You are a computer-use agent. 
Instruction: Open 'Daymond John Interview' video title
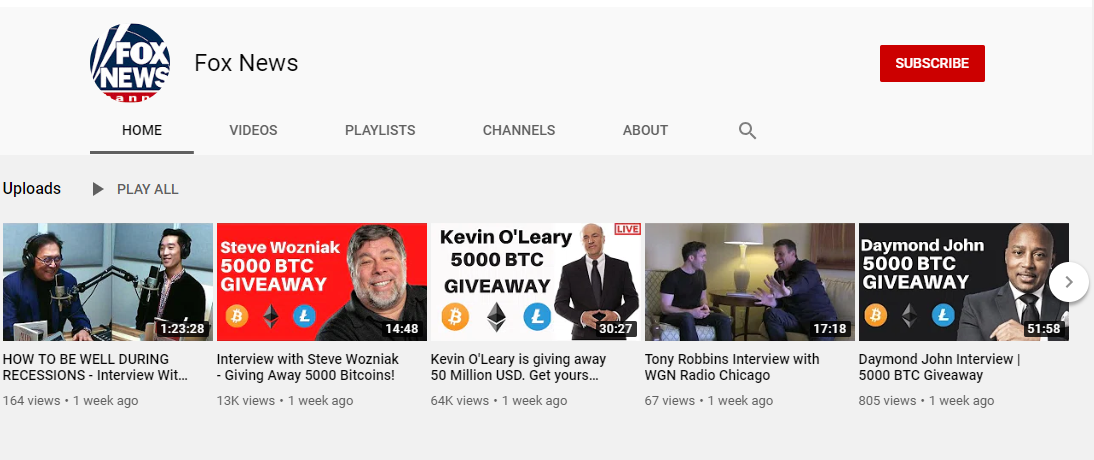(940, 367)
